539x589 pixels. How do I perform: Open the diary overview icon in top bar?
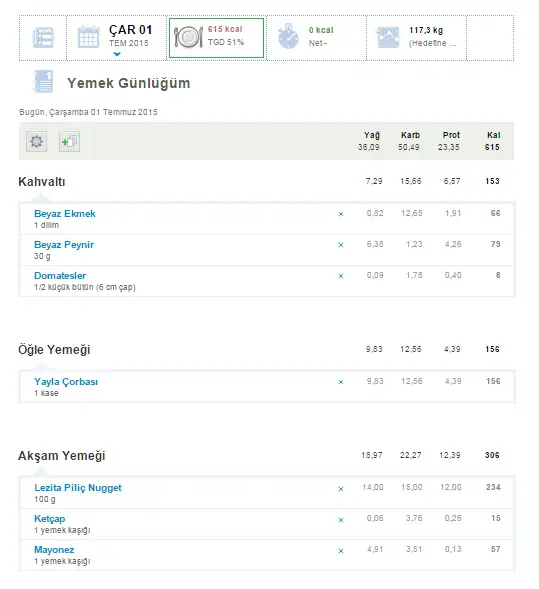(x=43, y=38)
